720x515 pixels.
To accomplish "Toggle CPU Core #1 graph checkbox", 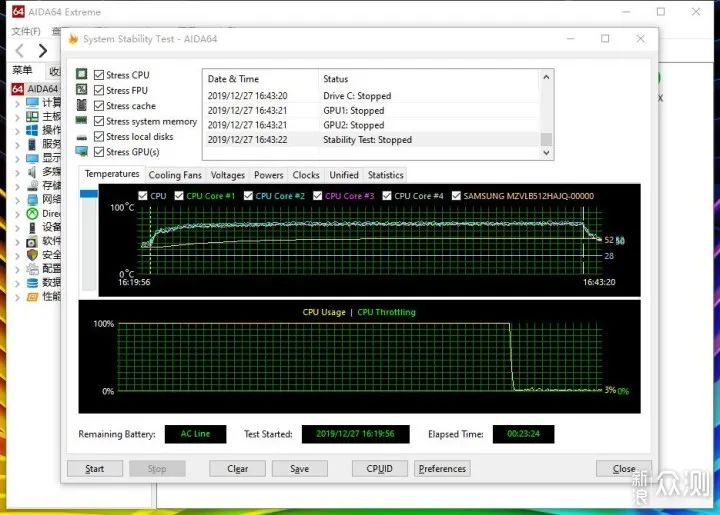I will point(179,196).
